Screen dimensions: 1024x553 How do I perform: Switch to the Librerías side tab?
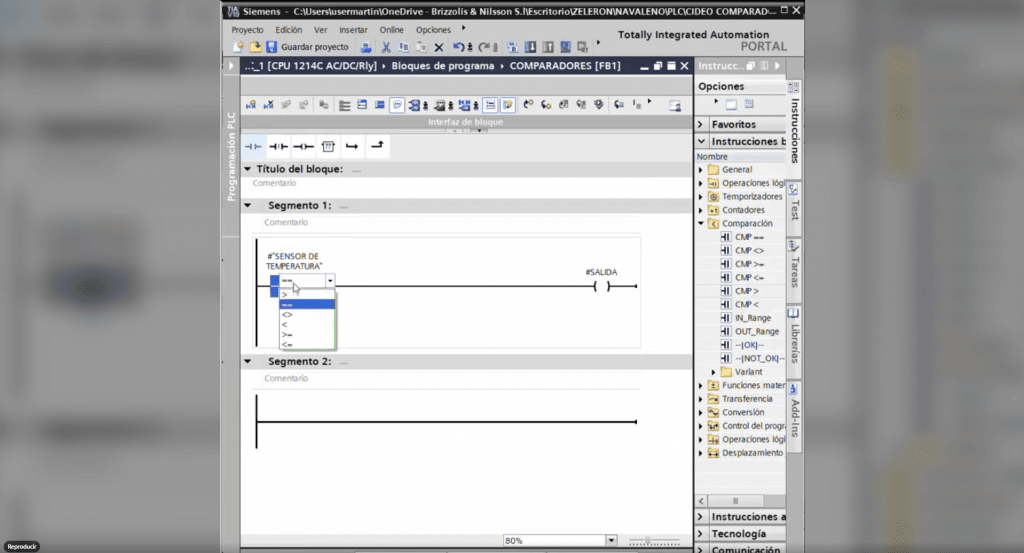pos(794,337)
